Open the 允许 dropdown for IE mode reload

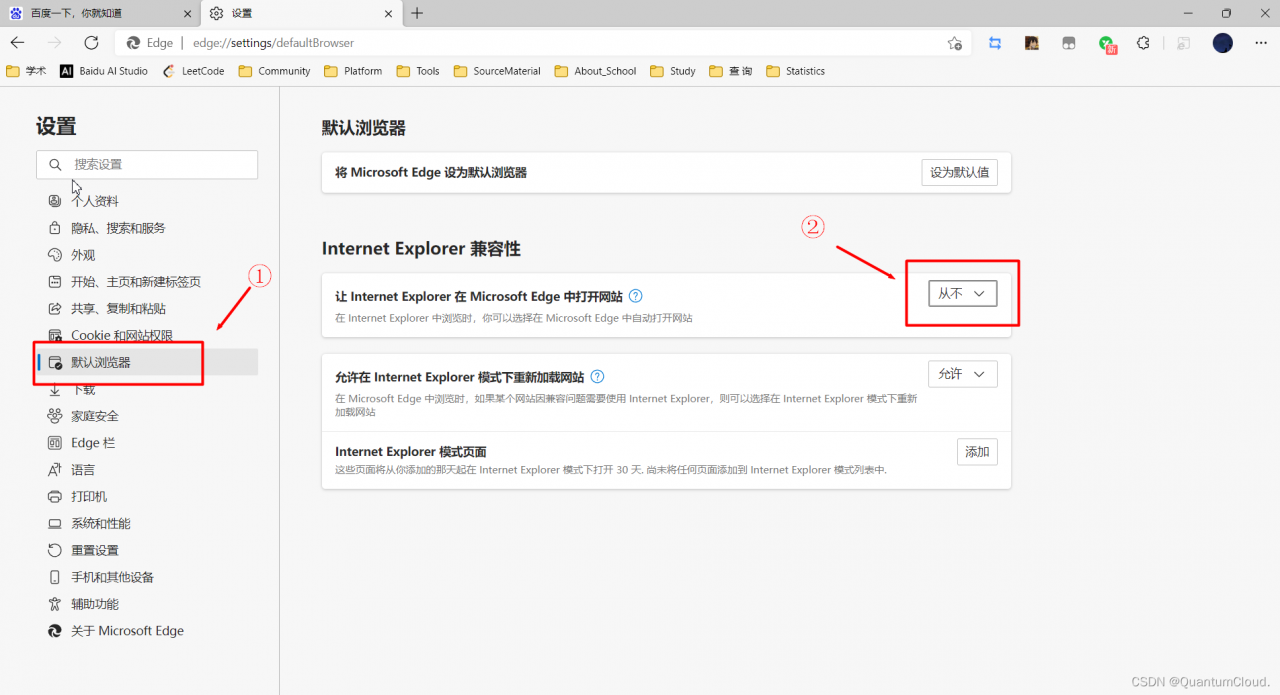tap(962, 374)
